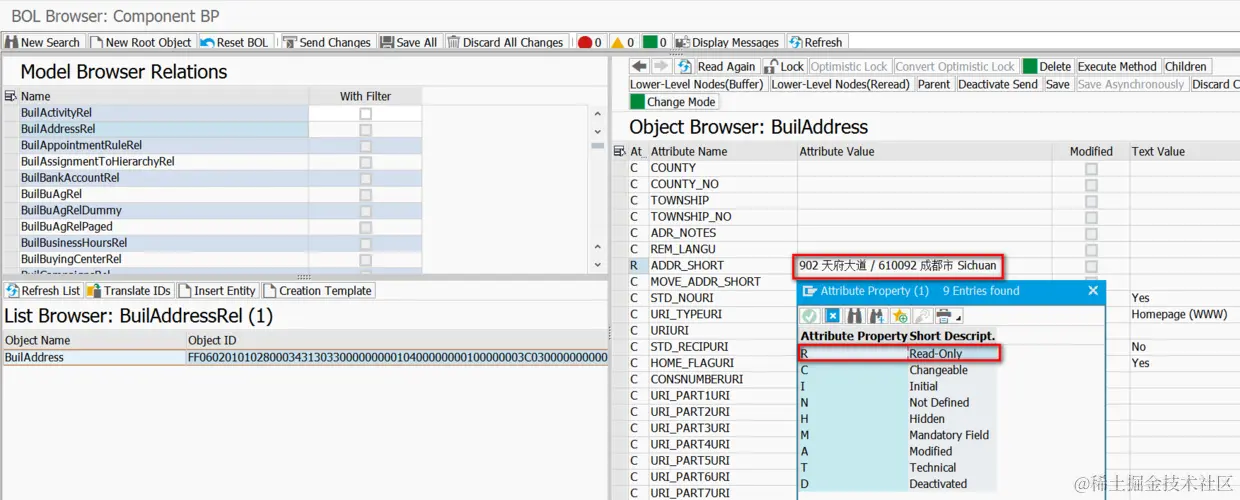Viewport: 1240px width, 500px height.
Task: Click Refresh List in List Browser toolbar
Action: 43,290
